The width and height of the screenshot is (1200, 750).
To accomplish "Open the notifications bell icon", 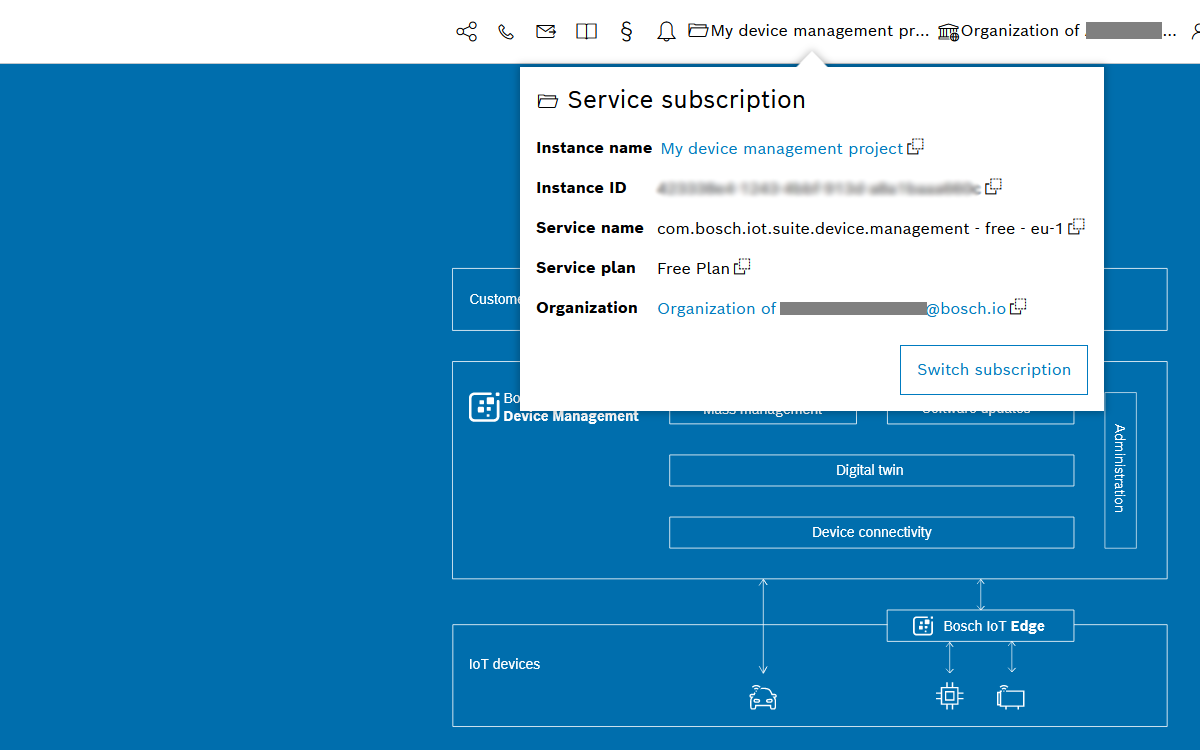I will [x=666, y=32].
